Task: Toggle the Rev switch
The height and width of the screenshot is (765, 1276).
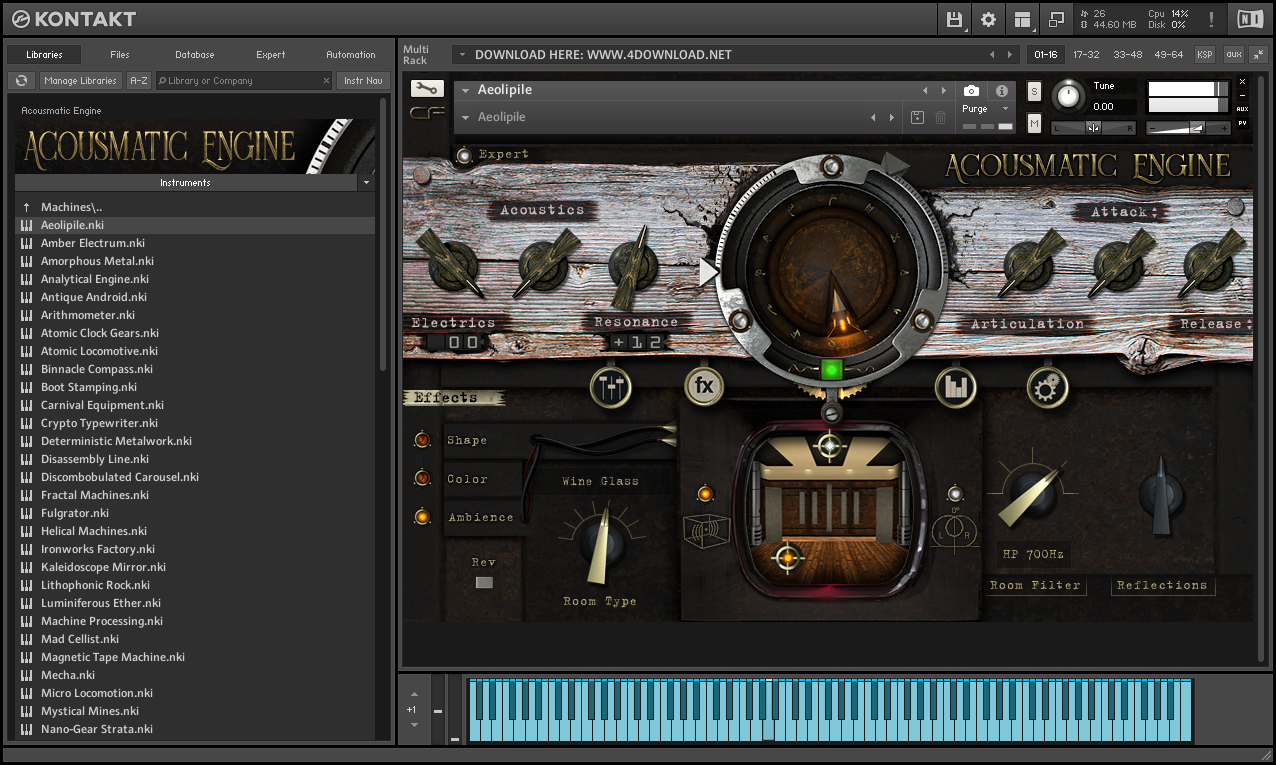Action: (x=484, y=582)
